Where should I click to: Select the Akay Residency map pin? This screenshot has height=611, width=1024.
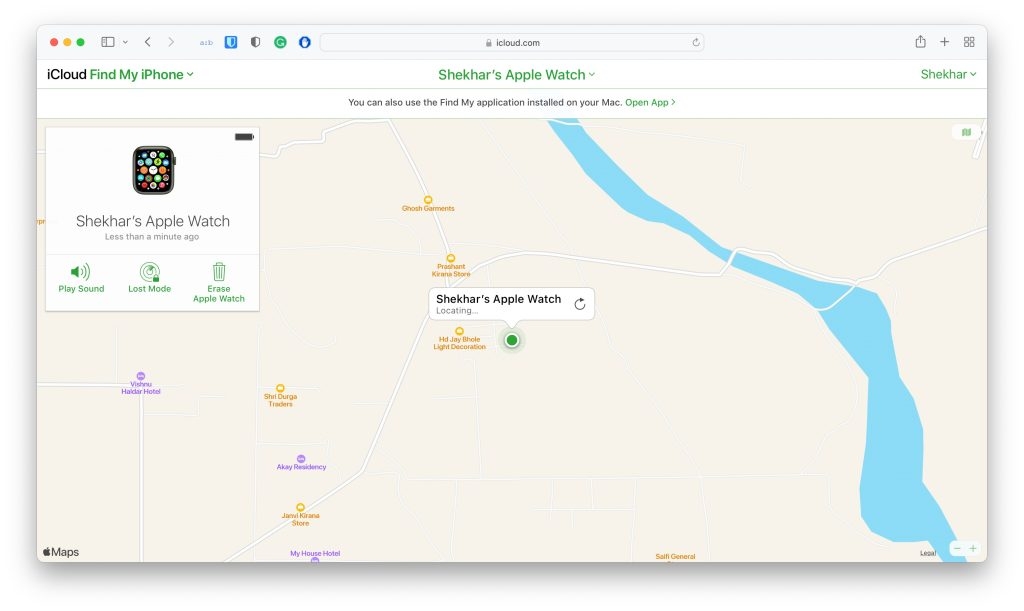tap(301, 459)
